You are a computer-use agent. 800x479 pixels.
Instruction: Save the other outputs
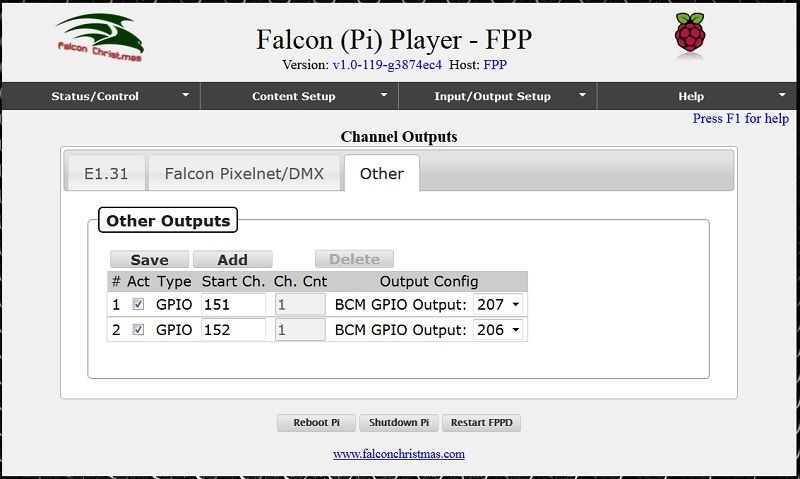(149, 259)
